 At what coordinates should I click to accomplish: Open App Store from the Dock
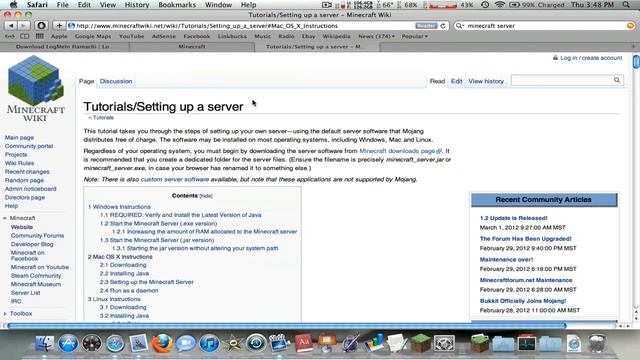point(68,343)
